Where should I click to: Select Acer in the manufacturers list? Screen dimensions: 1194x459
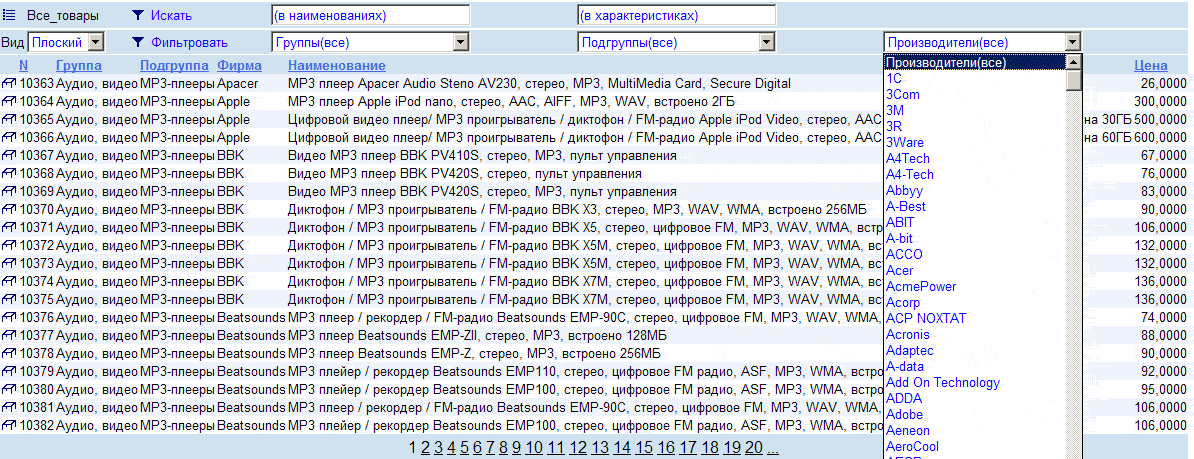tap(899, 270)
